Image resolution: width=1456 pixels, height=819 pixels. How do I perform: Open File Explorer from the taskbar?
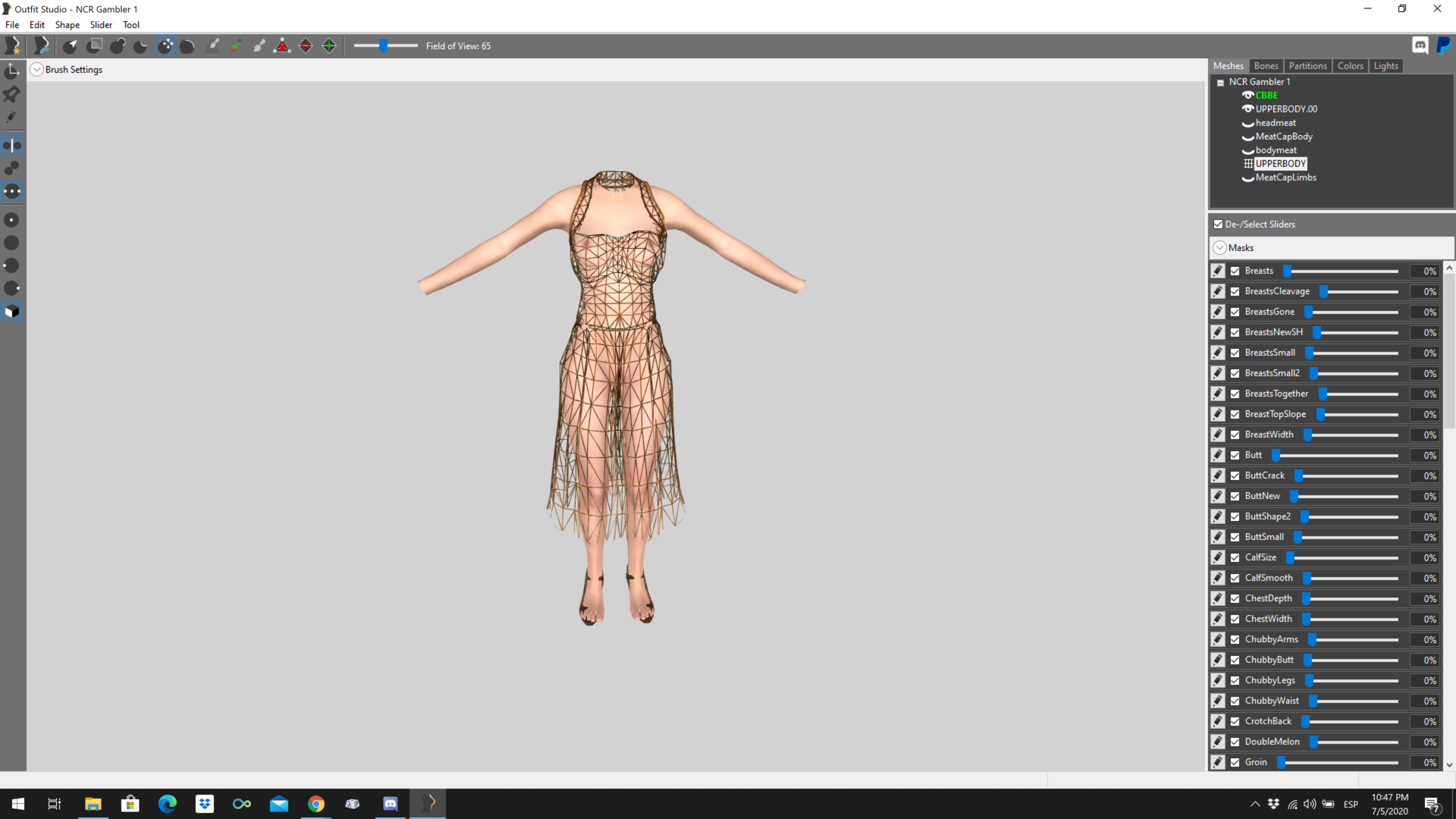93,804
